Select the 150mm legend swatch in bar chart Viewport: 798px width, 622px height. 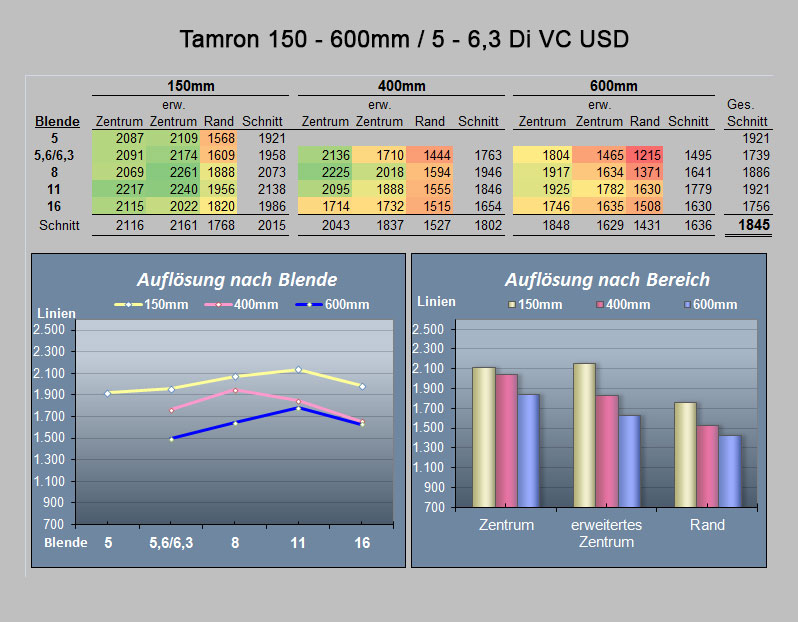[x=512, y=304]
